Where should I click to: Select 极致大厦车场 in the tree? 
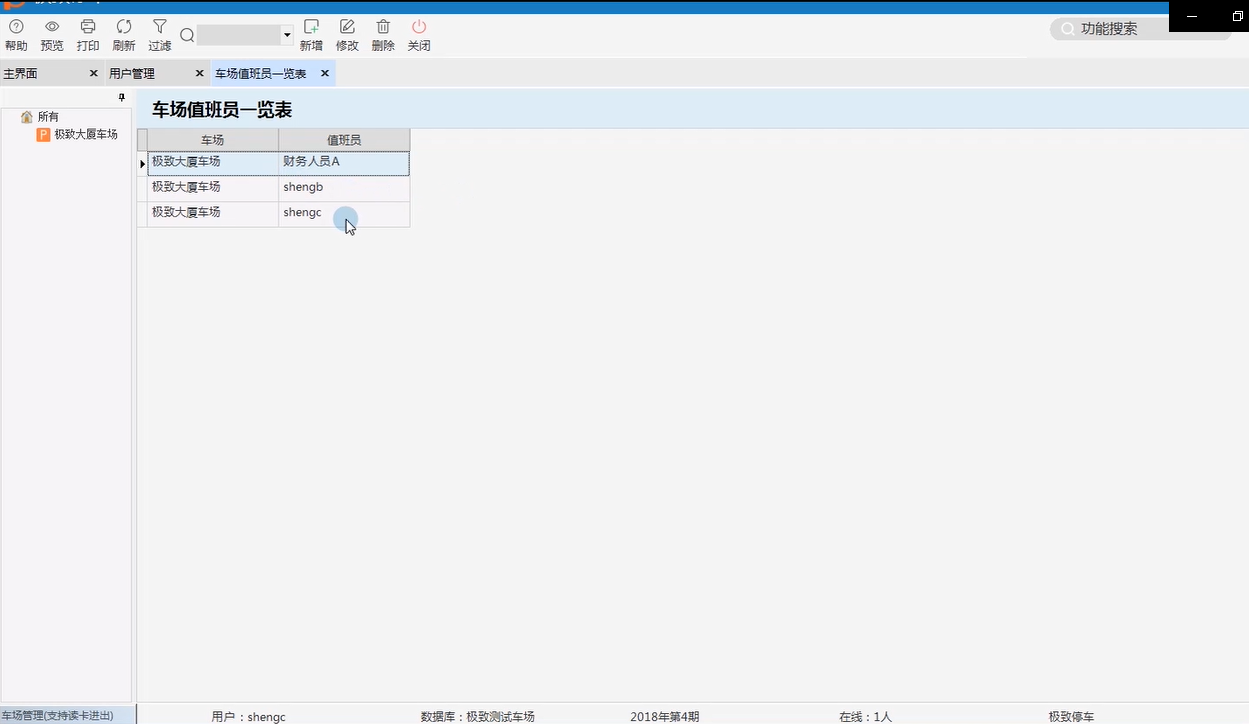(86, 134)
